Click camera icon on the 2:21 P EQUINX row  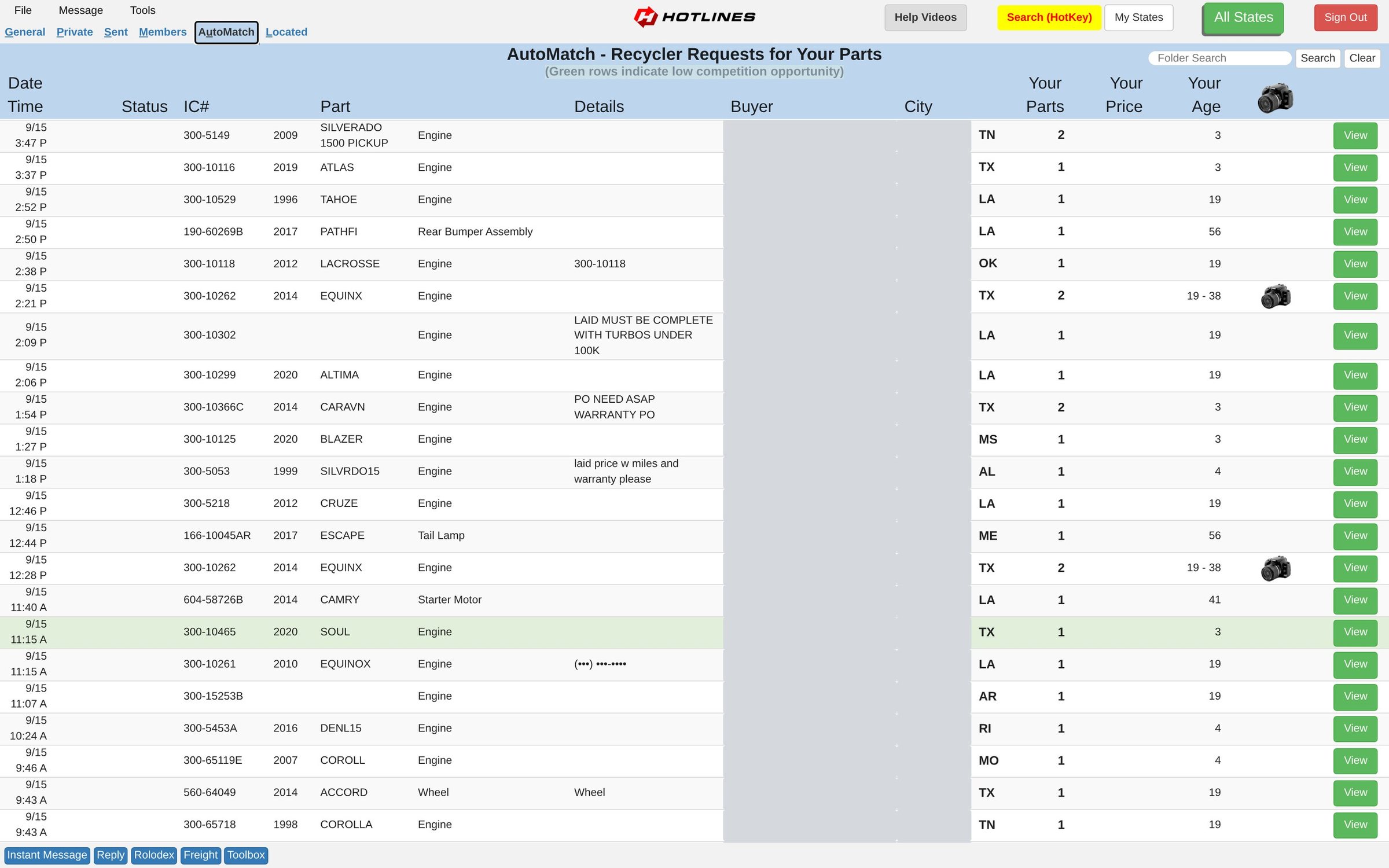click(x=1276, y=296)
